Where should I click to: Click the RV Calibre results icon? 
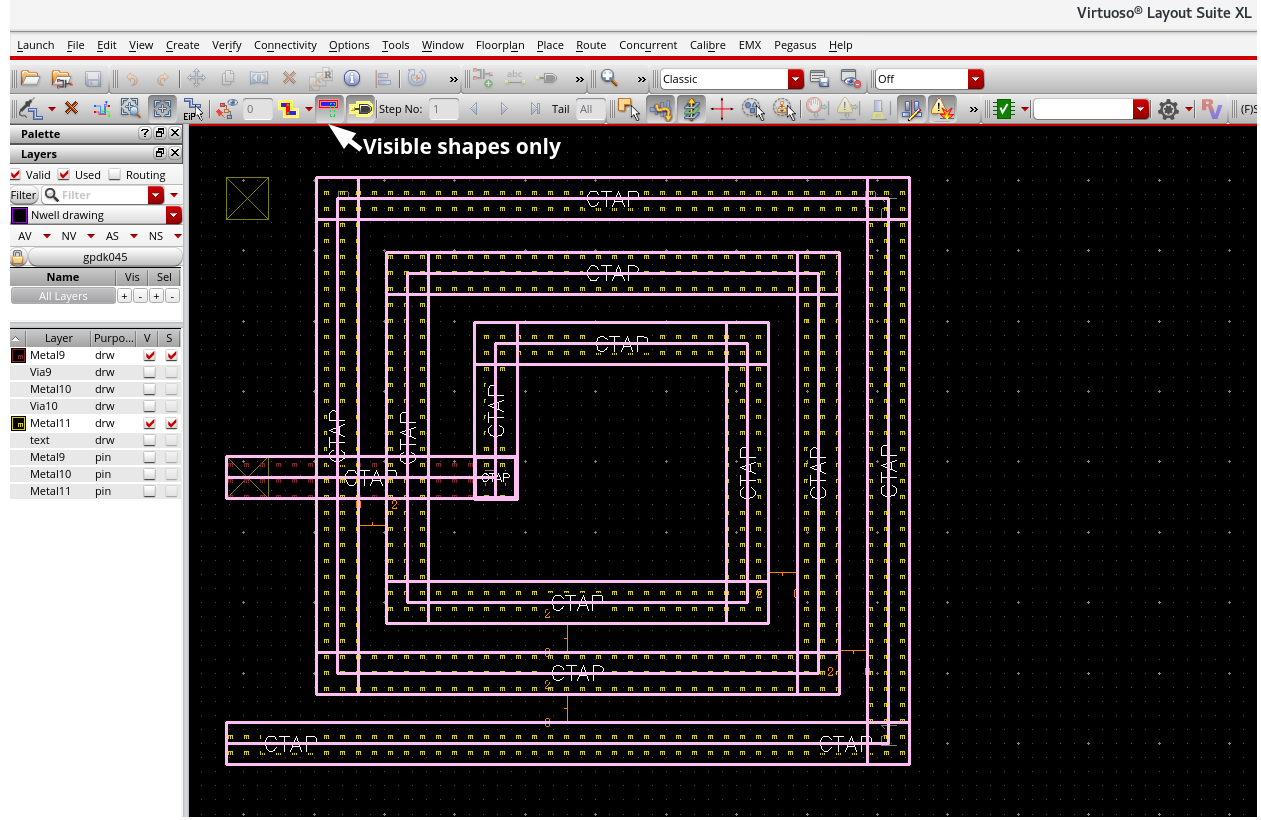point(1212,109)
